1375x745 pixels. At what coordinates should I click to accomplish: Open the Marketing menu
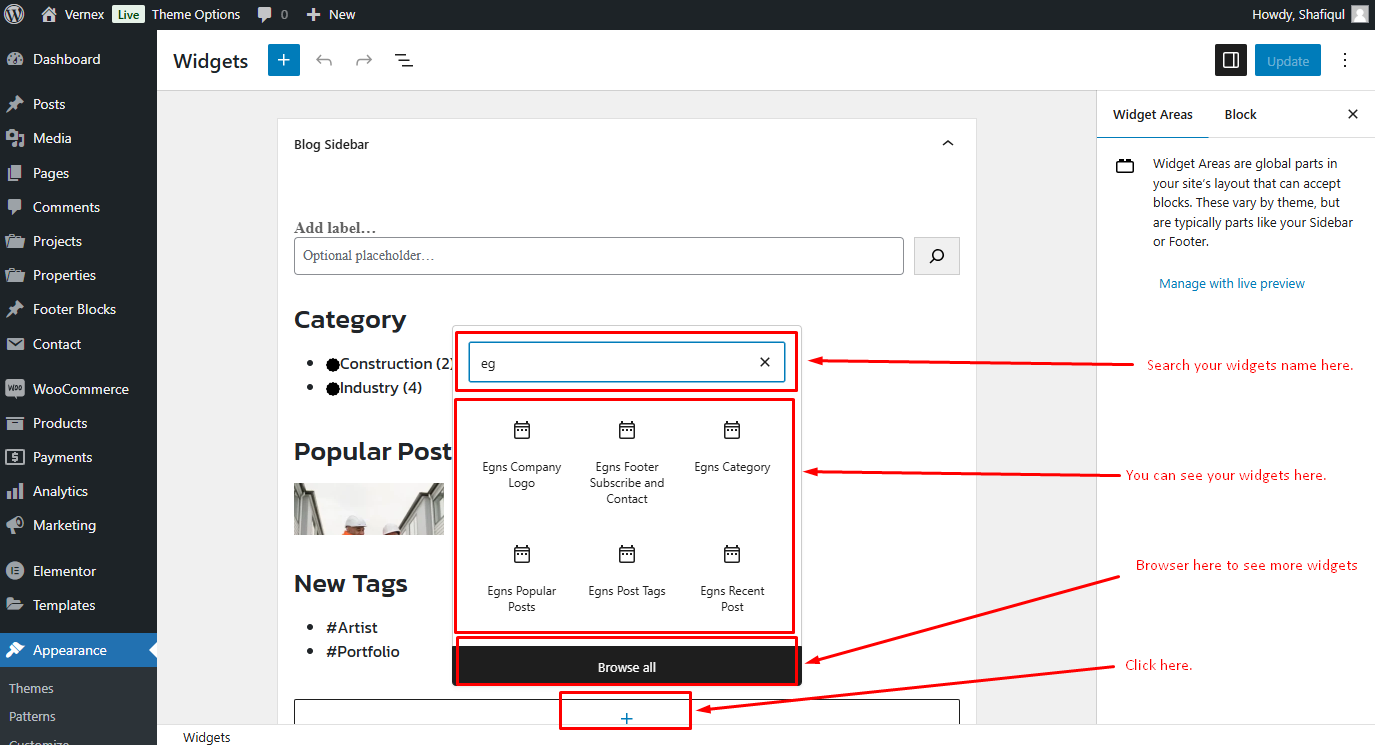(x=64, y=525)
